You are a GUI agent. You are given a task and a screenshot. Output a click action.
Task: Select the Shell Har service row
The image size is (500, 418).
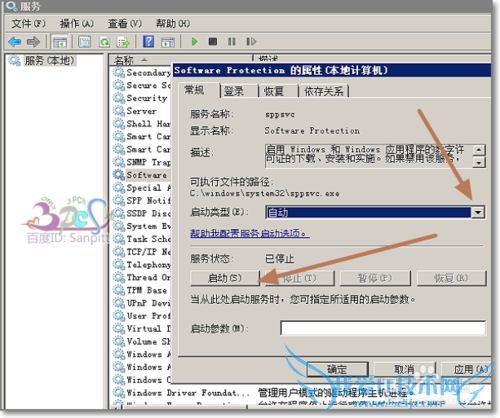[142, 124]
